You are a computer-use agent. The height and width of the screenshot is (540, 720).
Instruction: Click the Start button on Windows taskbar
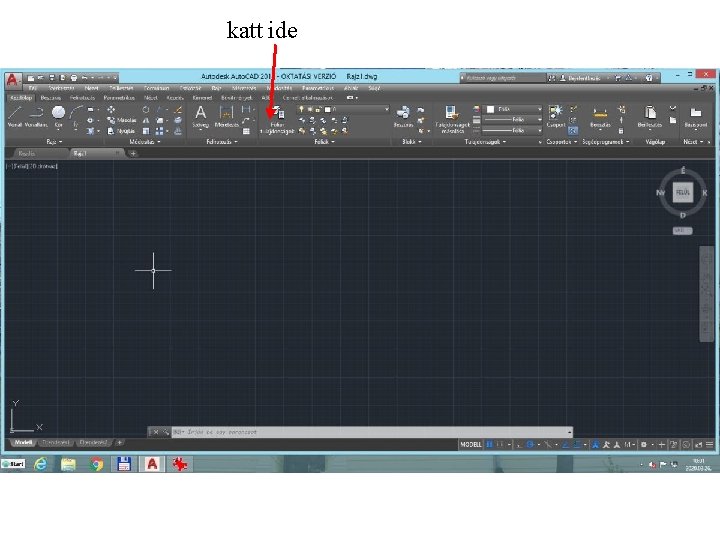pos(13,464)
